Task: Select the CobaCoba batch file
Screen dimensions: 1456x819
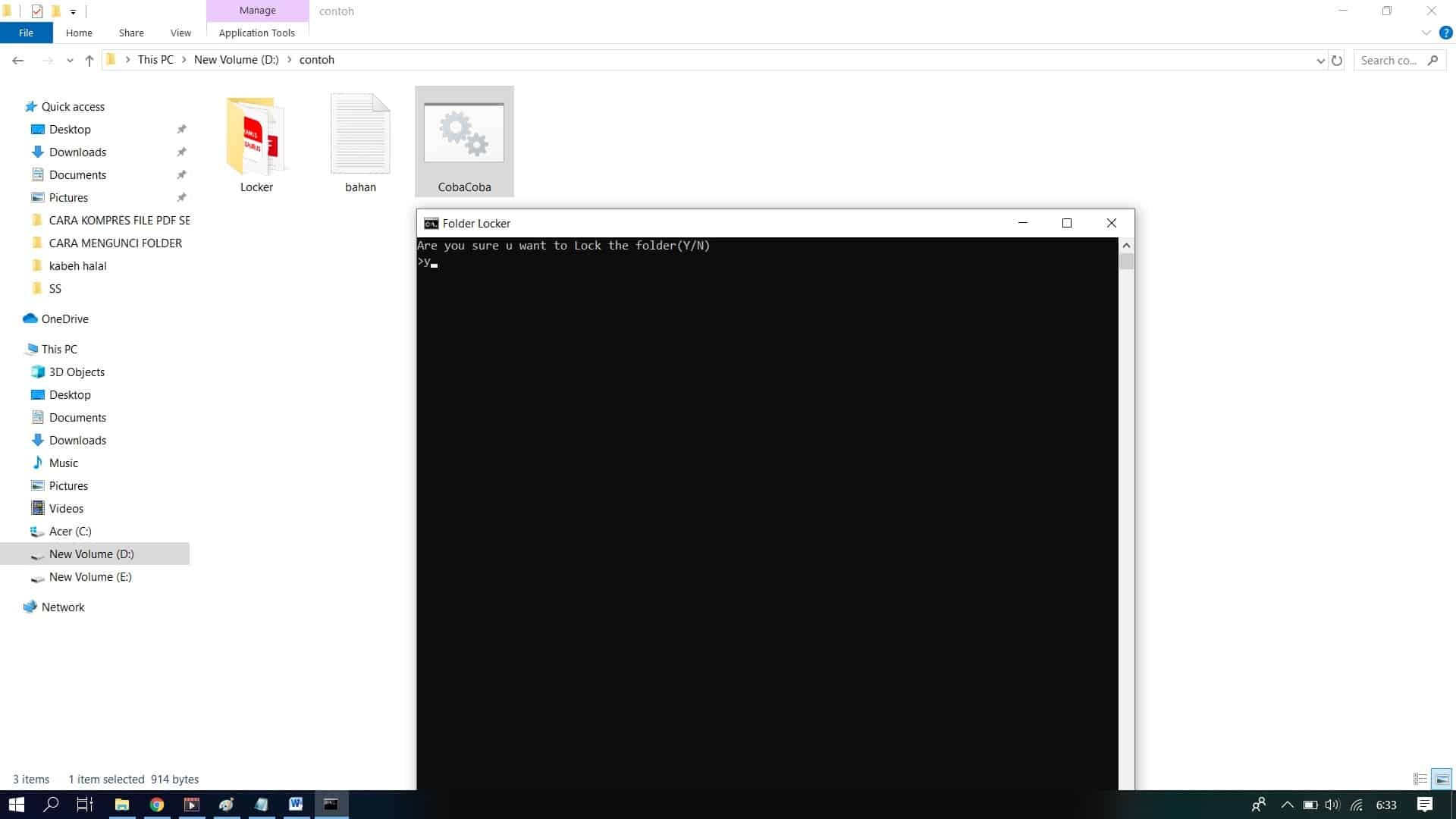Action: (x=464, y=143)
